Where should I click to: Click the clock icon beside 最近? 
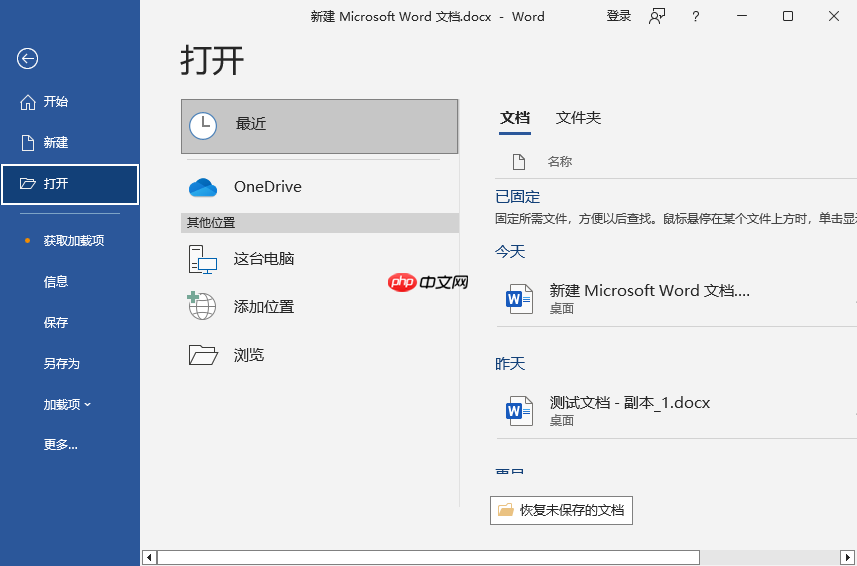pos(203,126)
